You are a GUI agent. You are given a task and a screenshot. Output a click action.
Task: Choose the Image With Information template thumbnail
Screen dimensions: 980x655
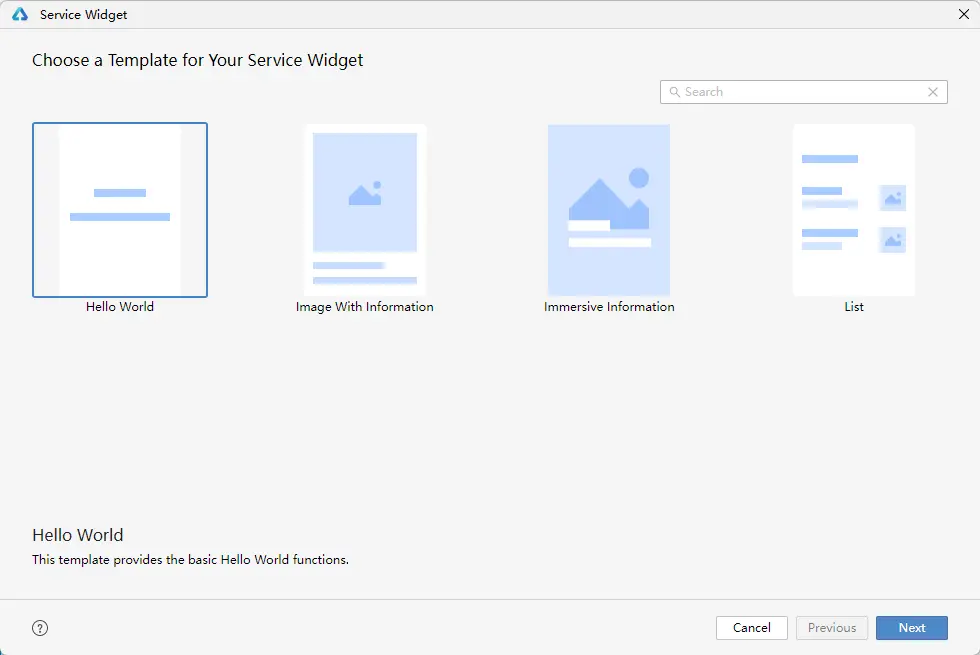point(365,210)
